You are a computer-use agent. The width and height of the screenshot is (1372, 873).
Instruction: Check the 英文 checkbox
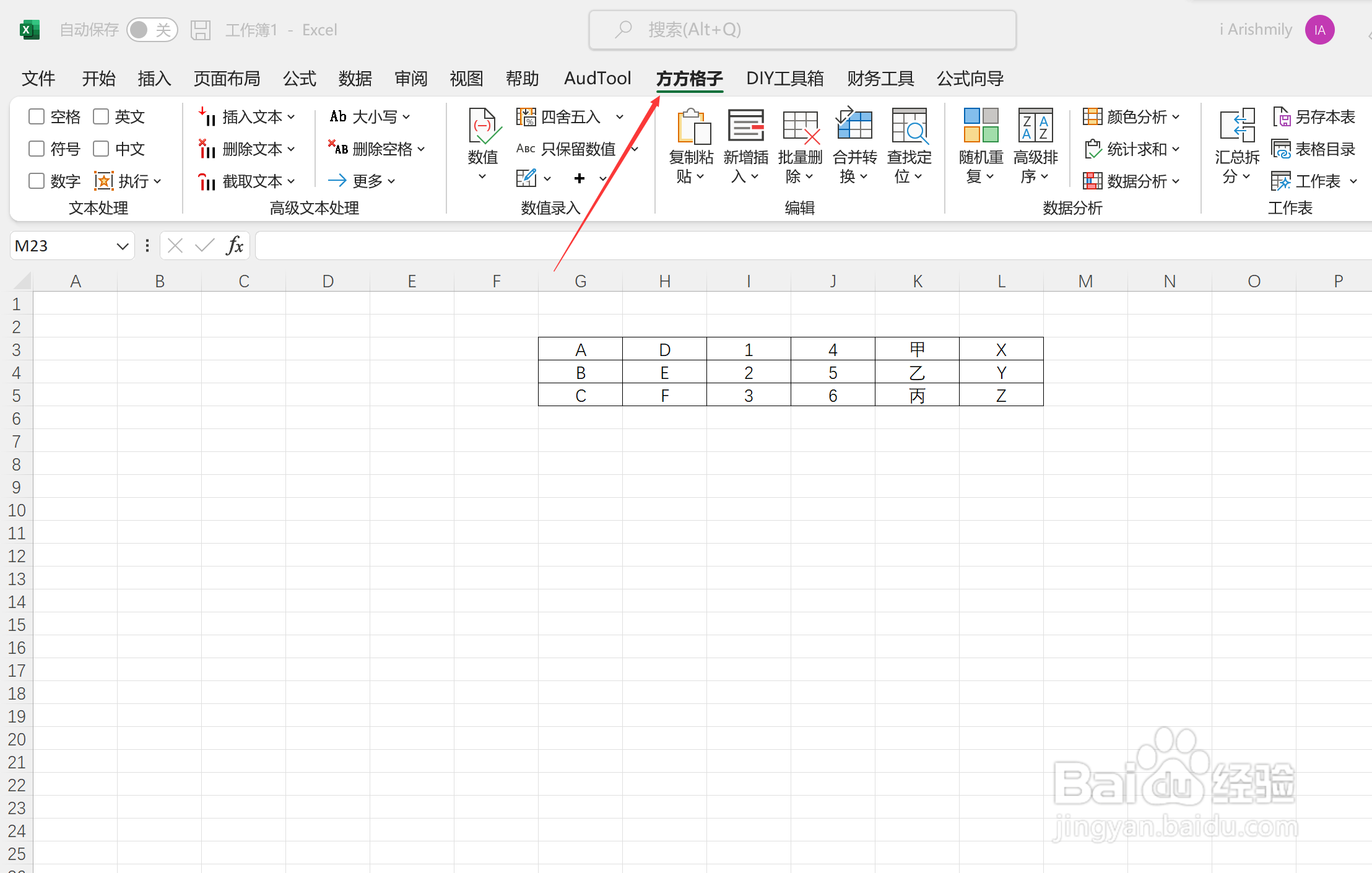point(101,116)
